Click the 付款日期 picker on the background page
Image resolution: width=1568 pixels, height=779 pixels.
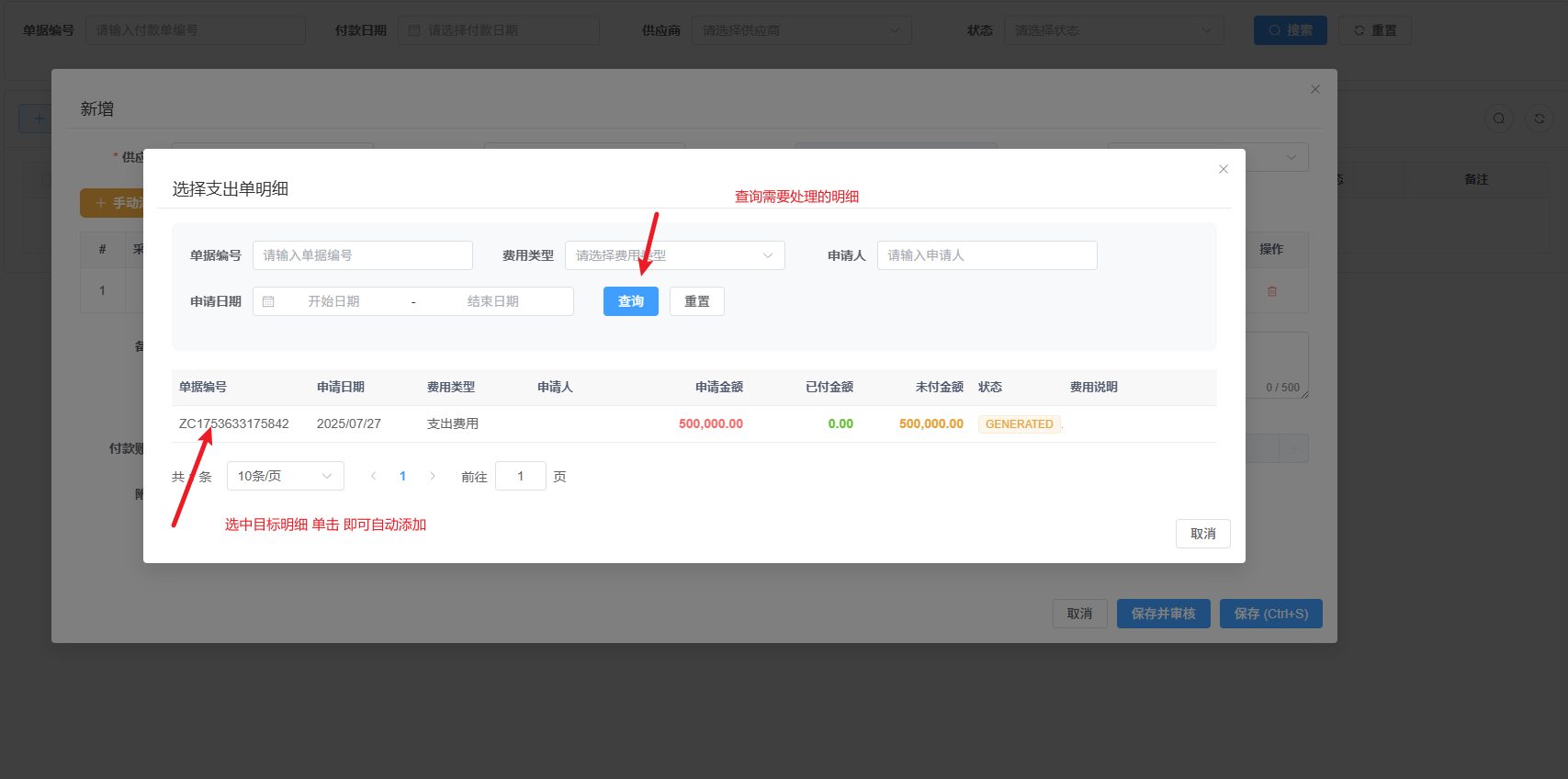pos(499,30)
